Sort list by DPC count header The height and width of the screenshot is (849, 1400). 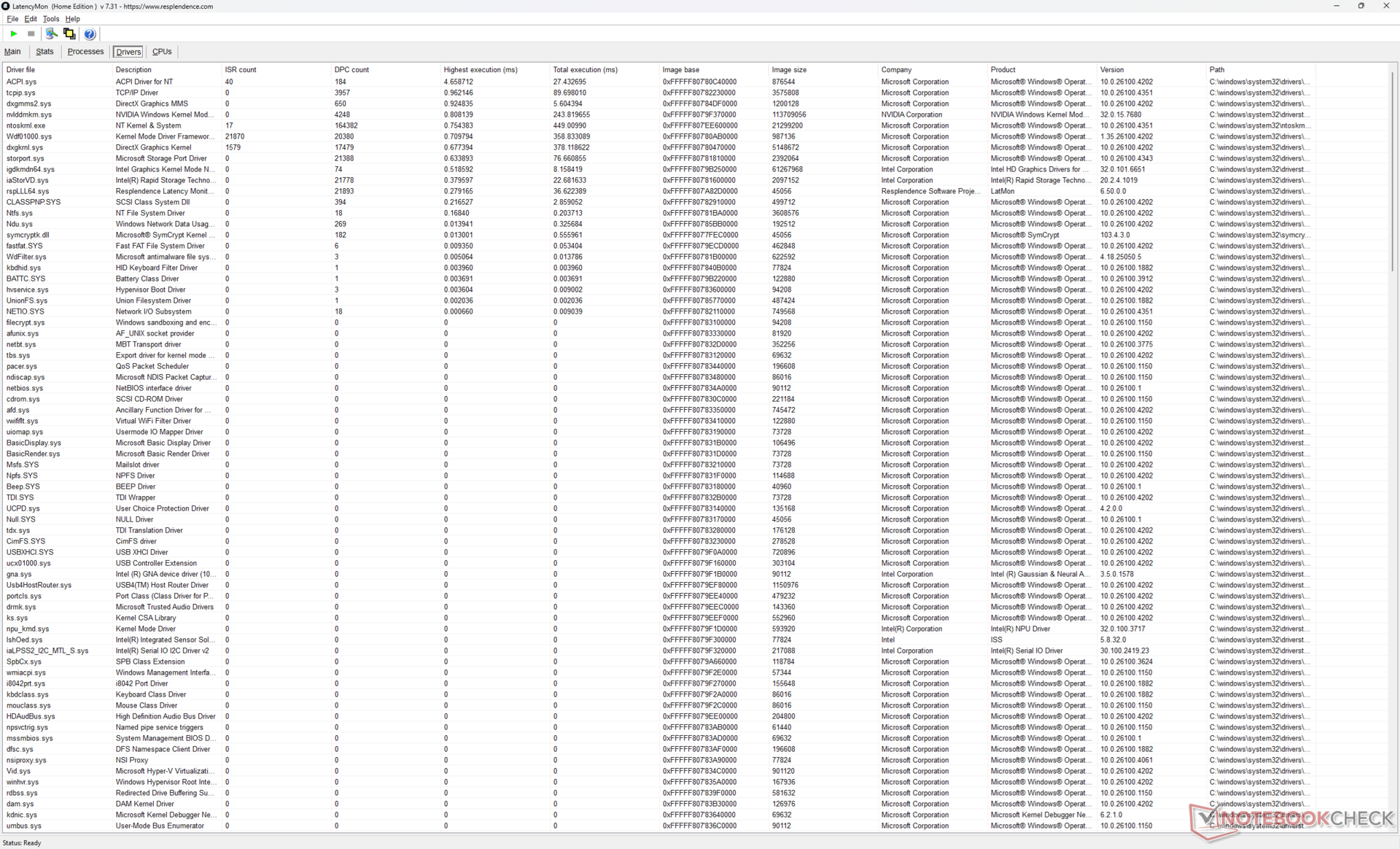[351, 70]
